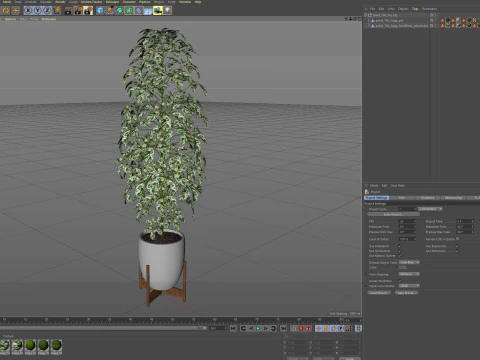Open the View Clipping dropdown
This screenshot has width=480, height=360.
409,274
